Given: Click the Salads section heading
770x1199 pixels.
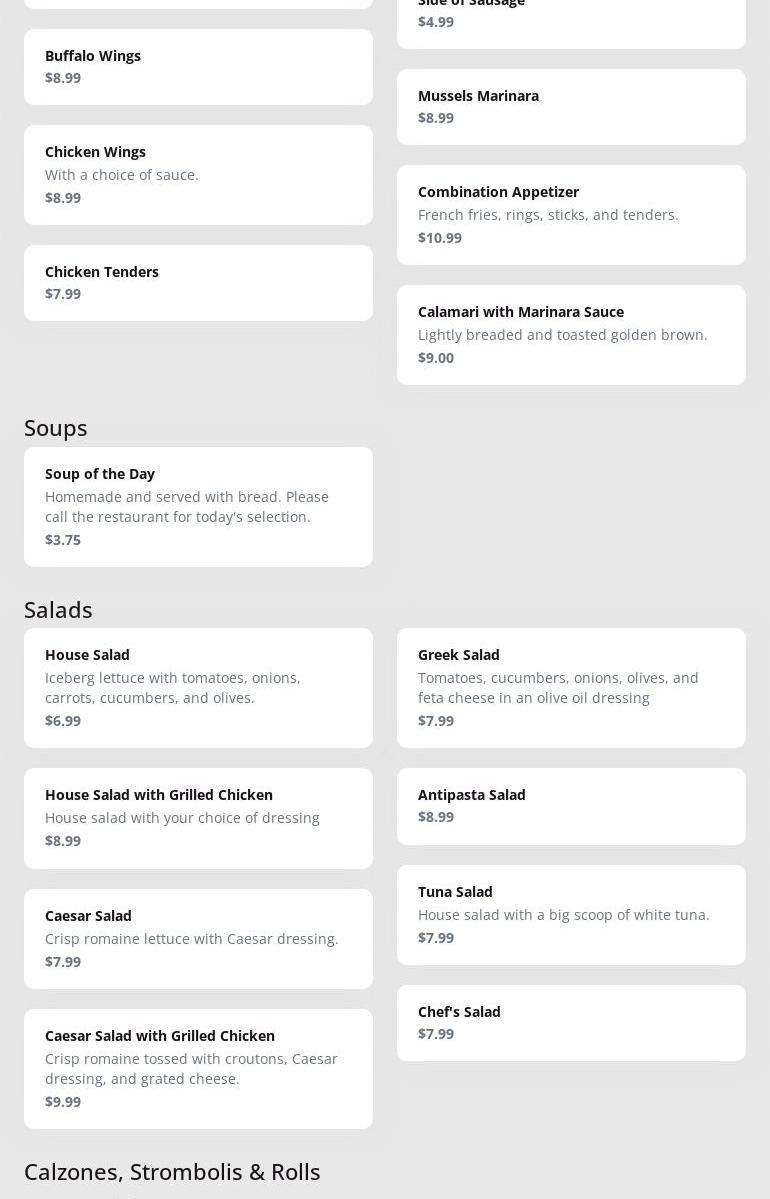Looking at the screenshot, I should tap(58, 609).
